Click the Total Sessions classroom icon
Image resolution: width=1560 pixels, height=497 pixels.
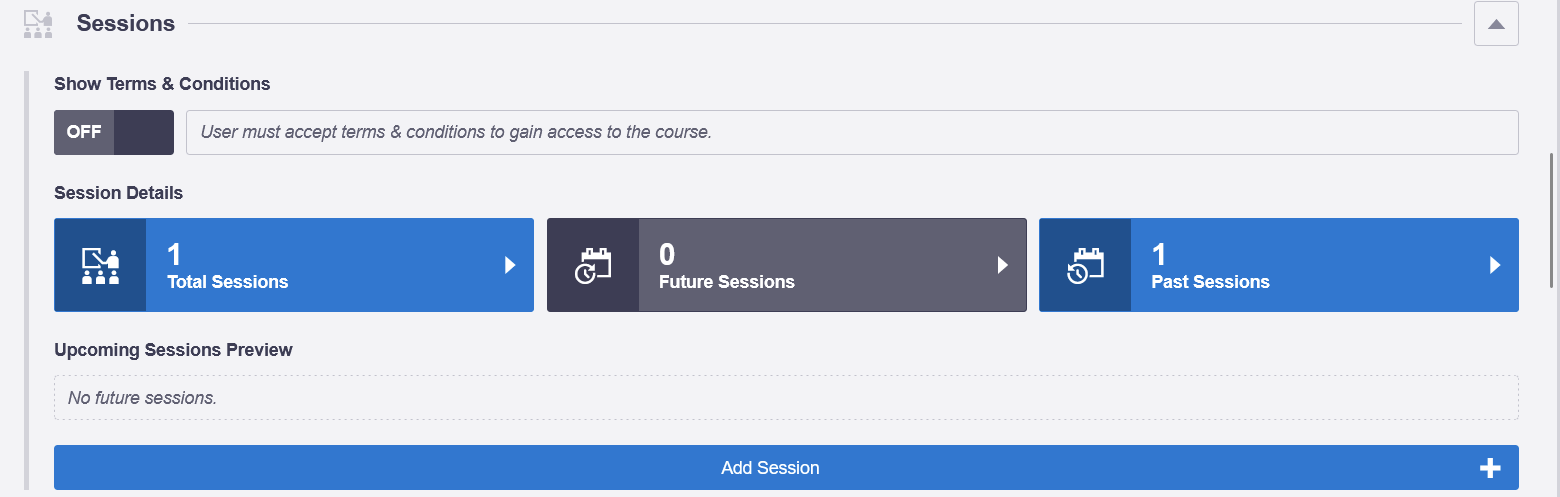point(100,265)
